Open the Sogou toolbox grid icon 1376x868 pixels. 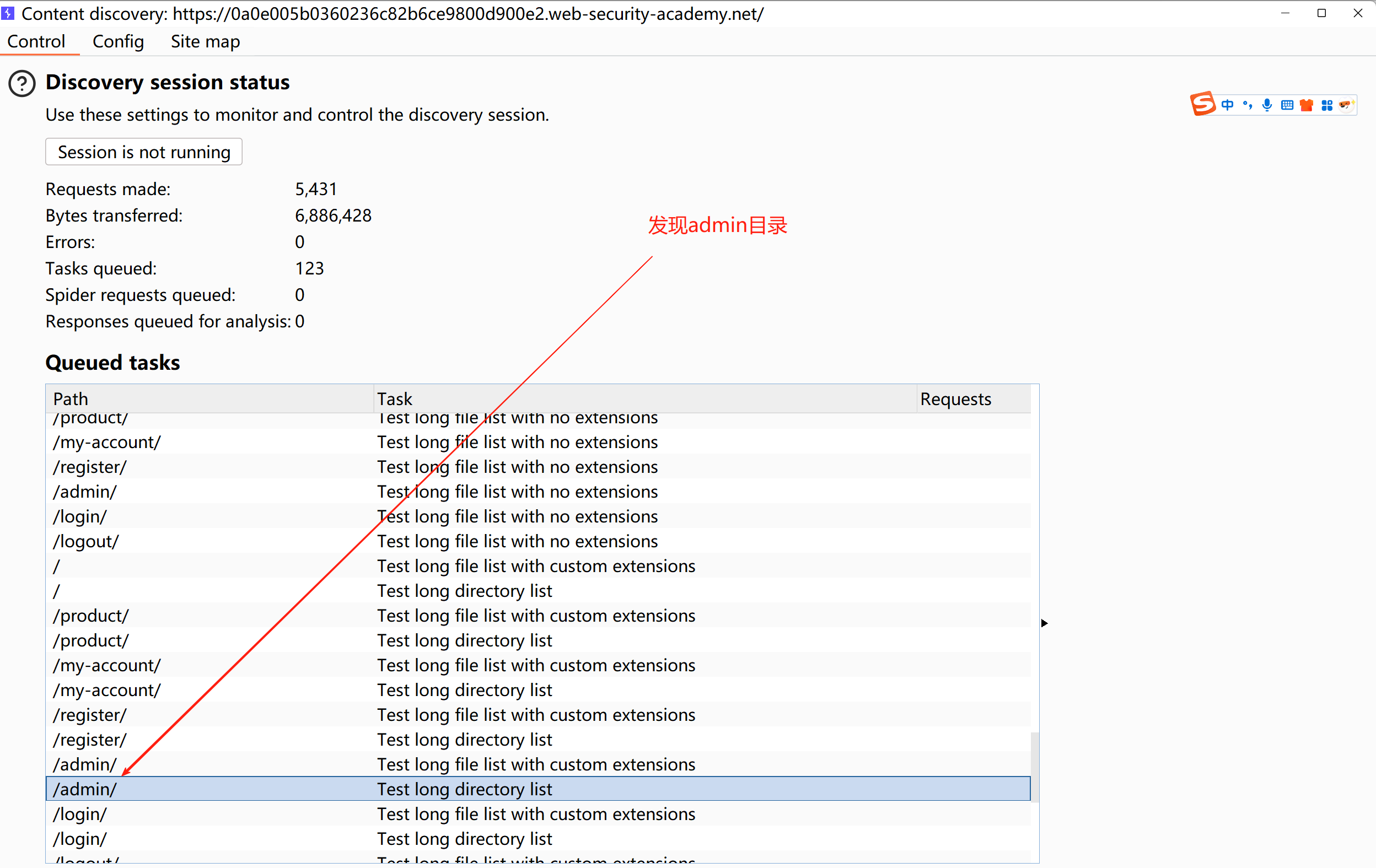pyautogui.click(x=1327, y=105)
